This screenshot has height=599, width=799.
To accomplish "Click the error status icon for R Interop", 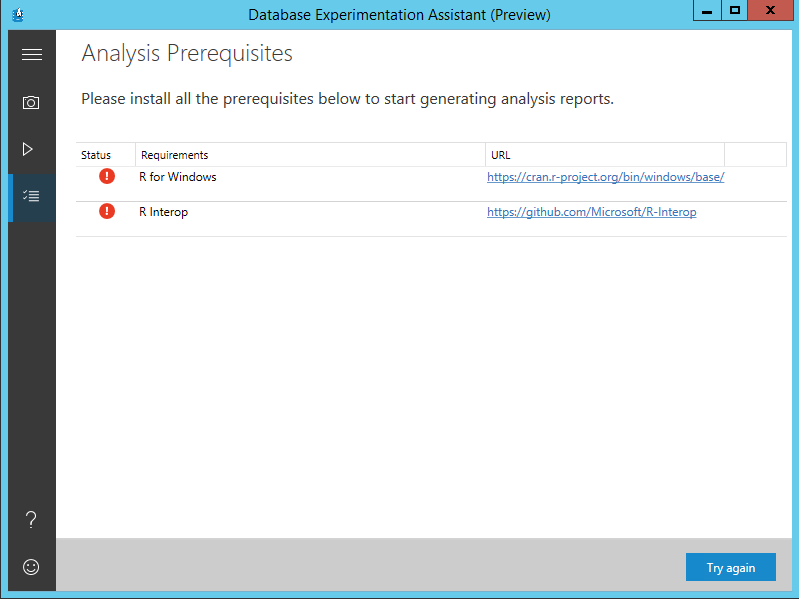I will 107,212.
